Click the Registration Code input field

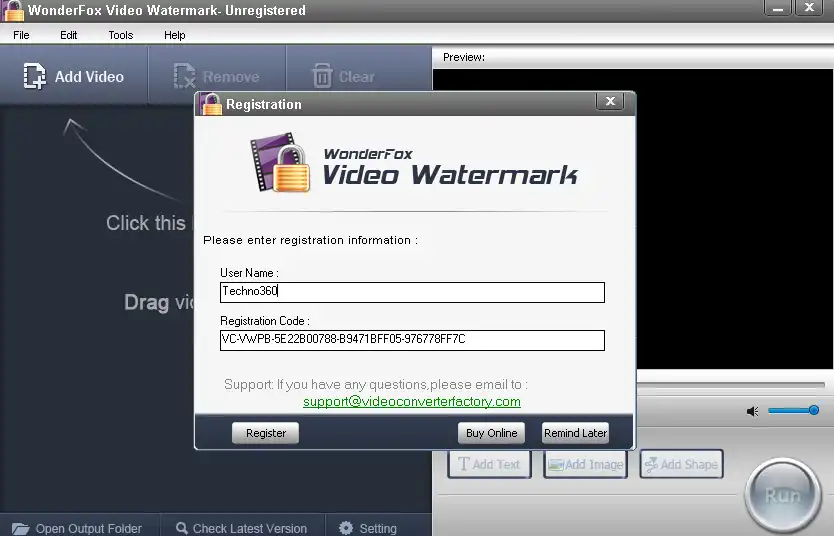click(412, 340)
